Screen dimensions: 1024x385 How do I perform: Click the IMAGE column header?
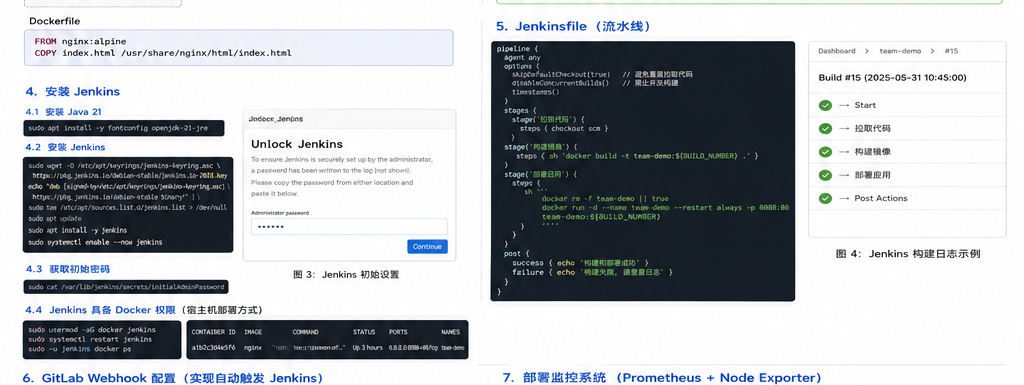pos(253,332)
